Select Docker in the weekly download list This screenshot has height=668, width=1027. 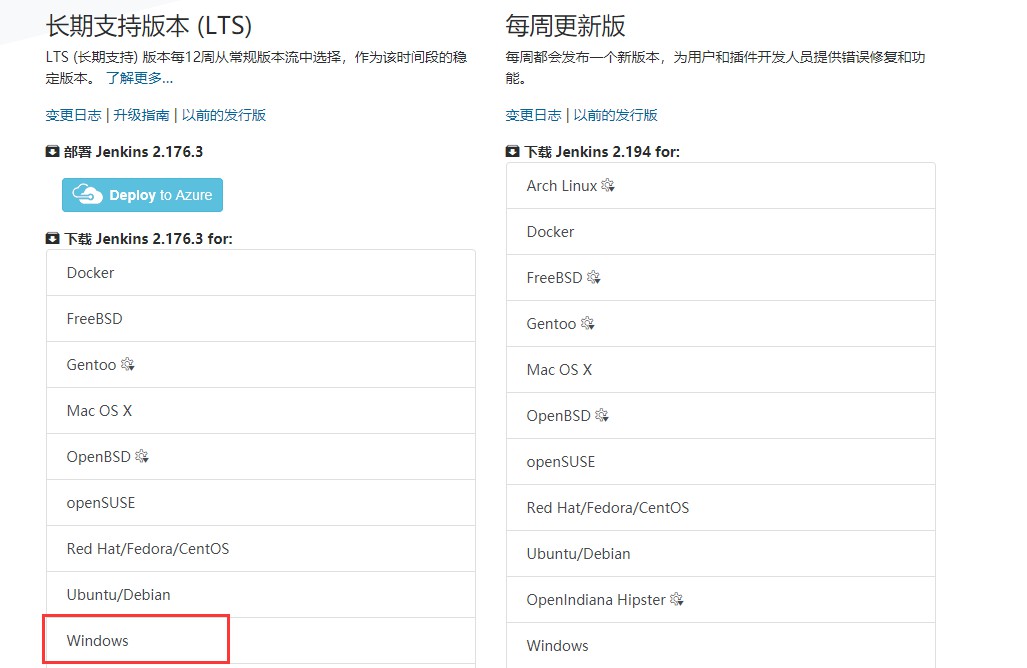click(x=720, y=232)
